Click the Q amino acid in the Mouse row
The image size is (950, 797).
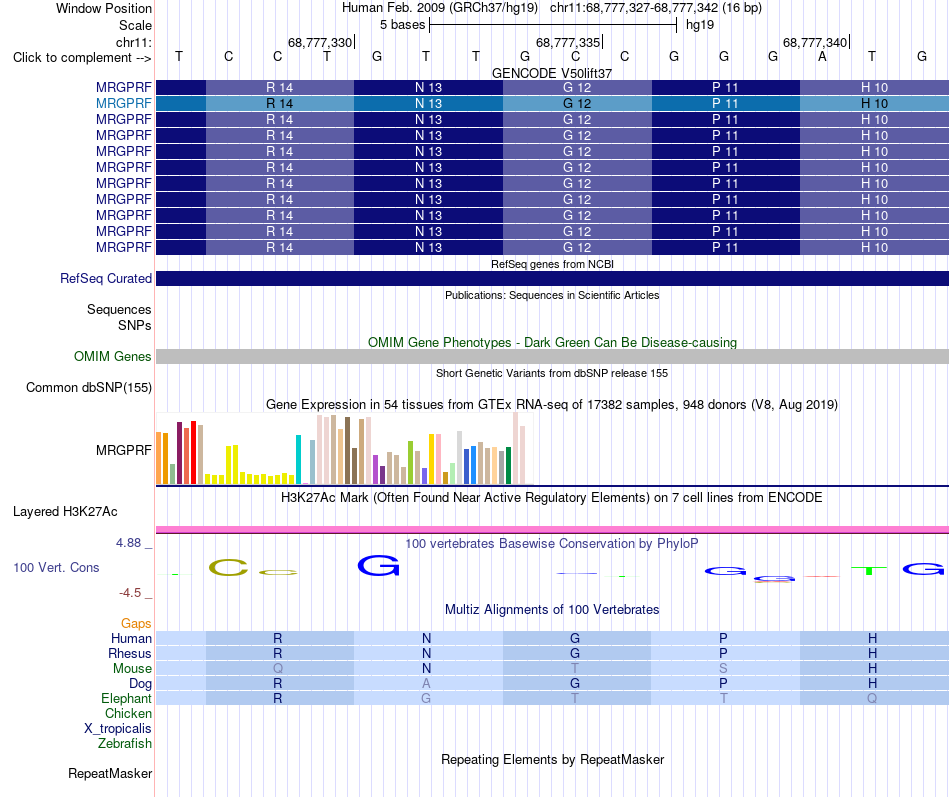coord(278,669)
